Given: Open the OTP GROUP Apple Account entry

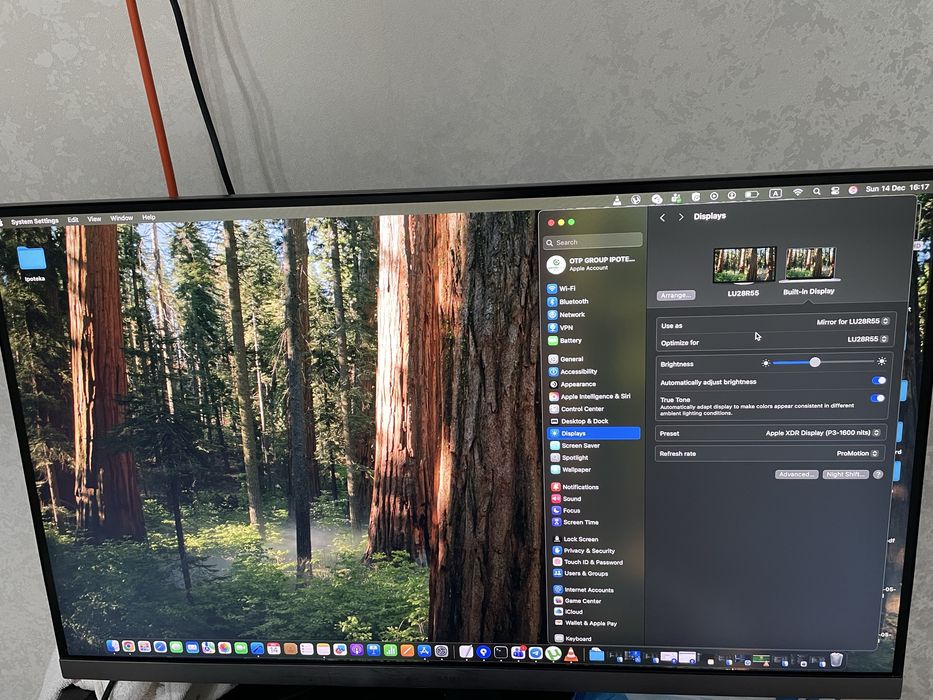Looking at the screenshot, I should click(592, 264).
